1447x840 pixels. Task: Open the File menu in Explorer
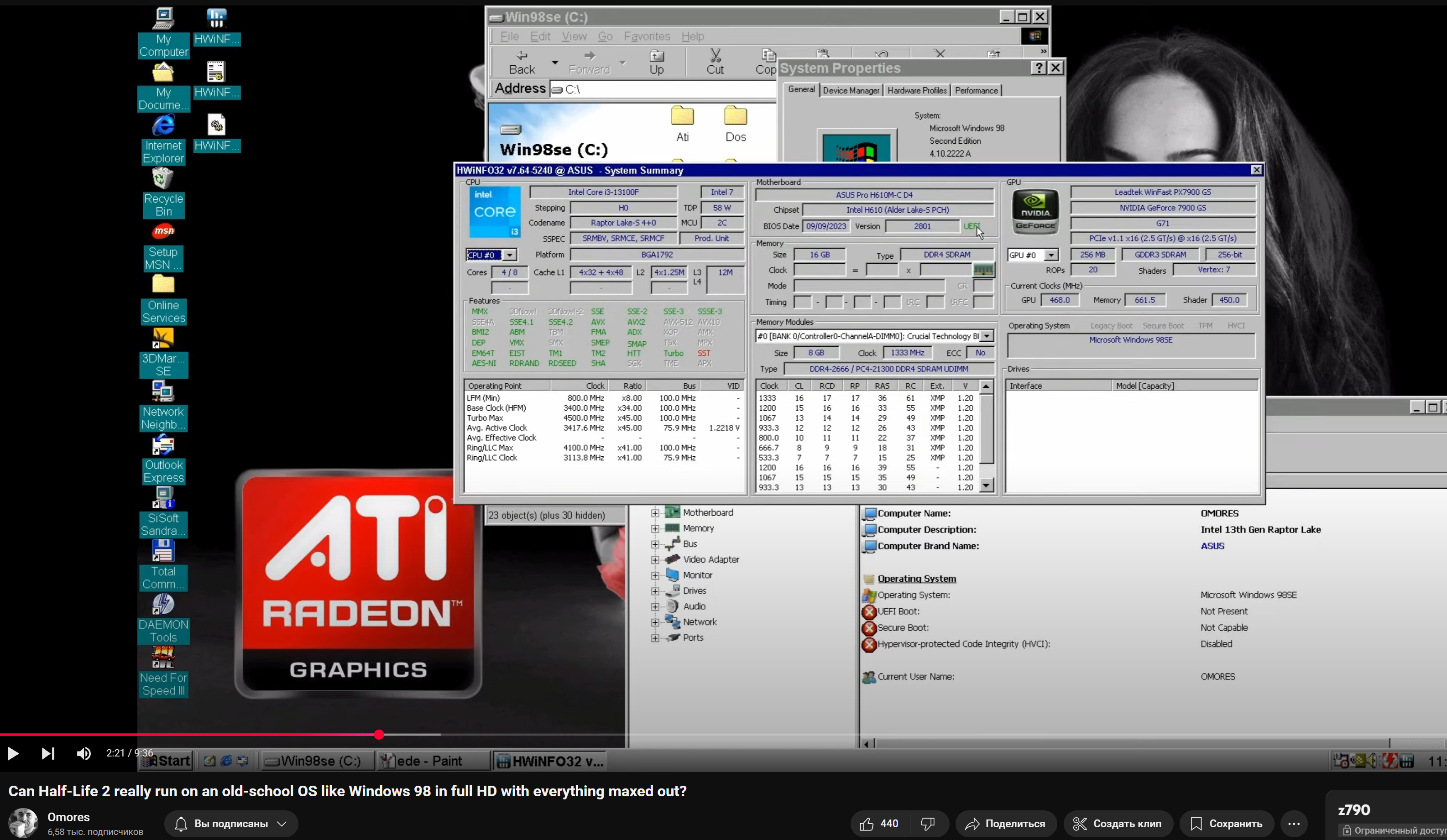point(509,36)
